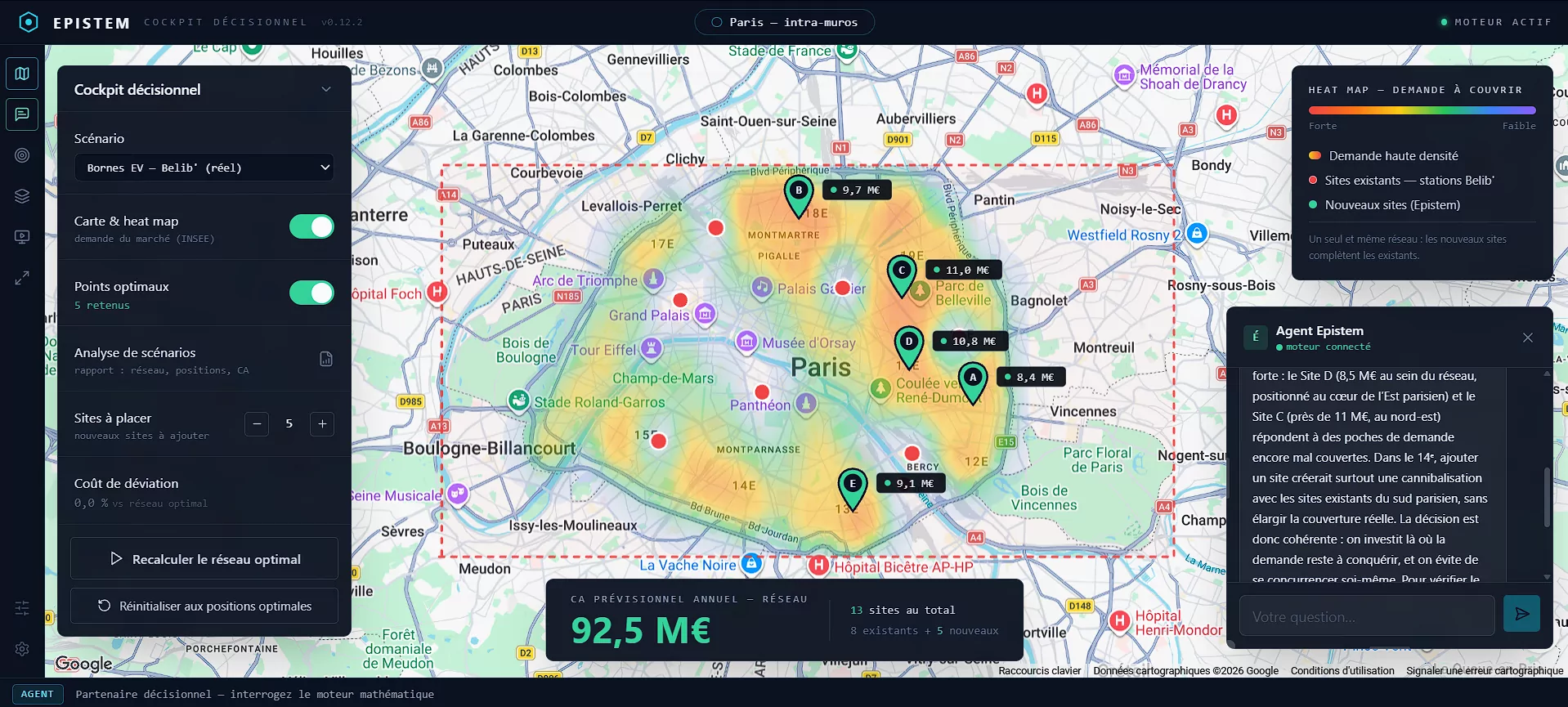
Task: Click the Sites à placer value 5
Action: point(289,423)
